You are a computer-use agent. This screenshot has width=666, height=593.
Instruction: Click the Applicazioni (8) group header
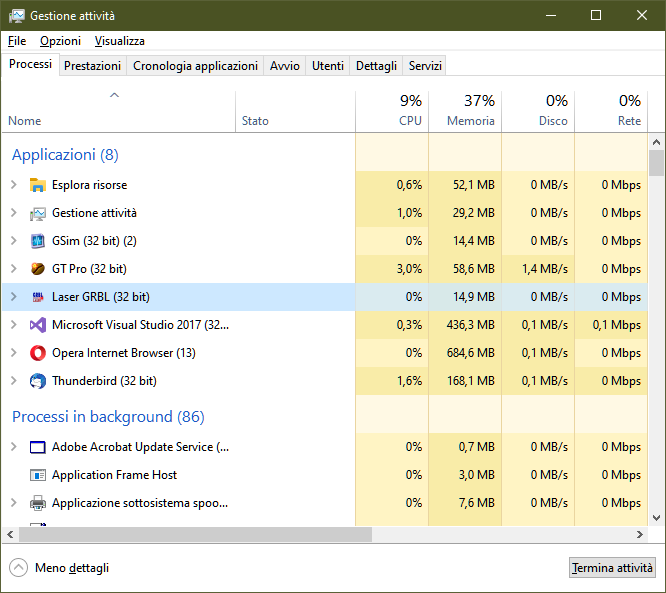coord(65,155)
